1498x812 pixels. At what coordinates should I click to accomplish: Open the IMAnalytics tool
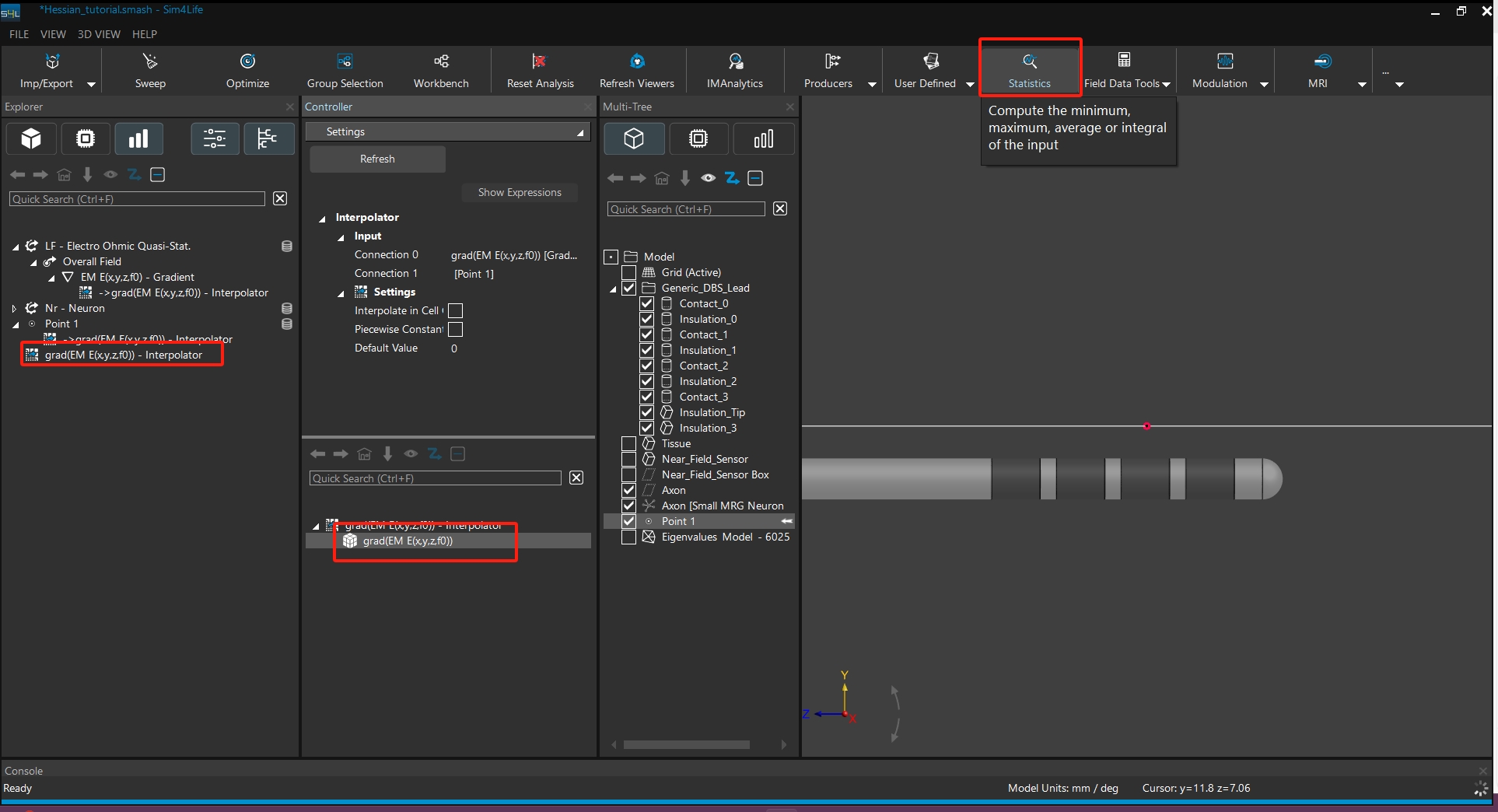[x=735, y=62]
